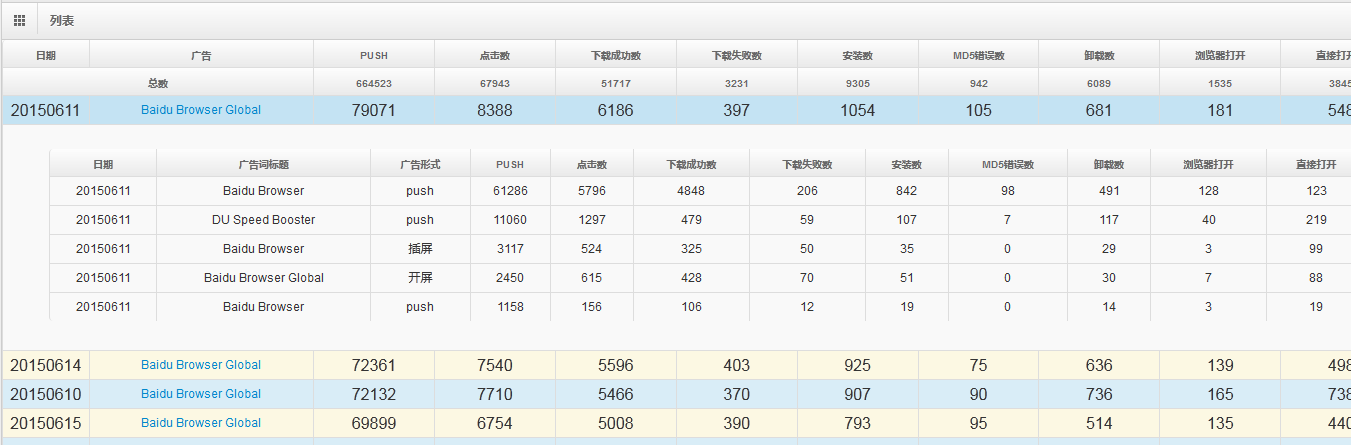Click the inner 直接打开 column header

(1316, 164)
